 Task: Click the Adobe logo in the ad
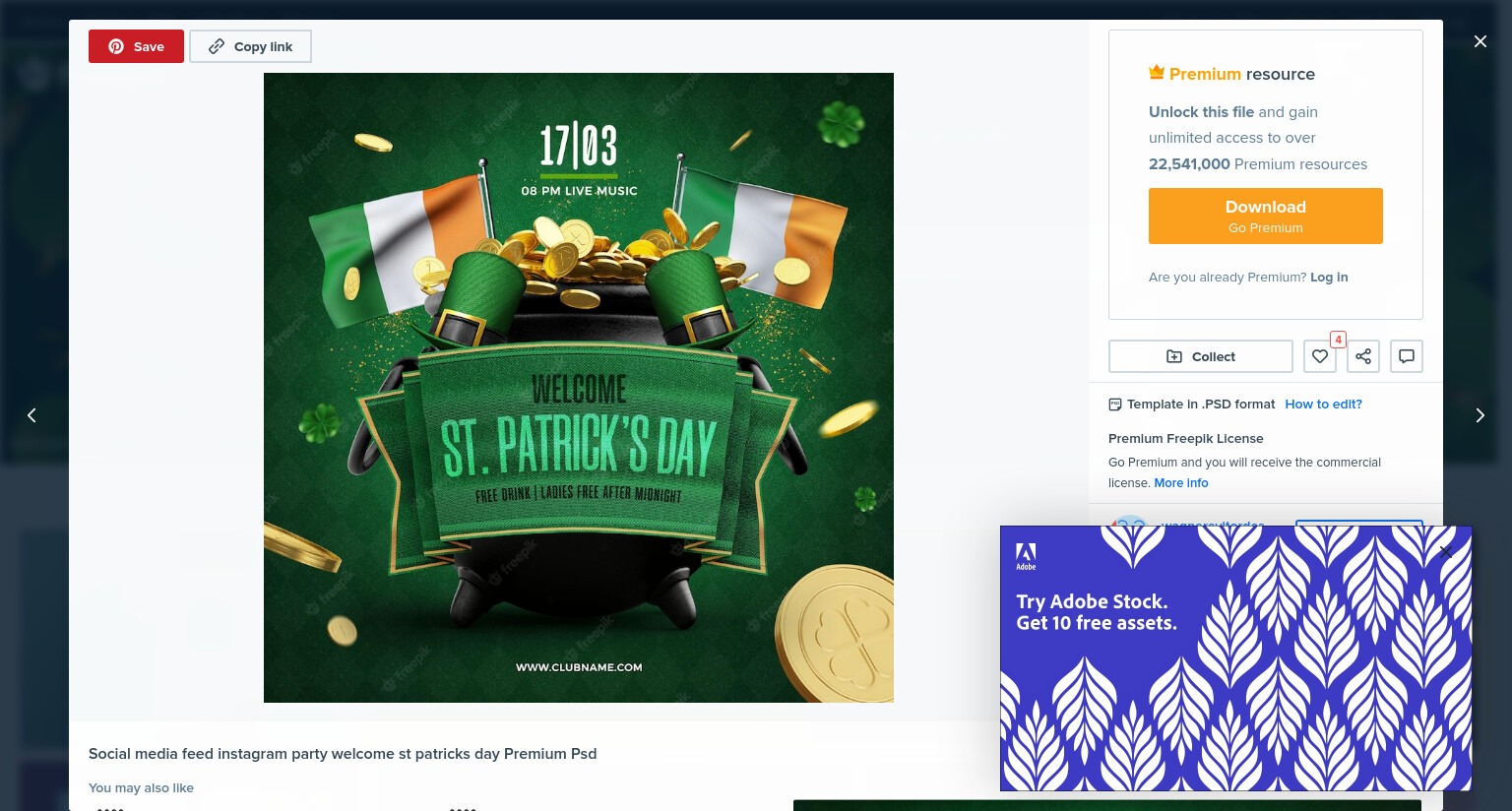tap(1026, 556)
